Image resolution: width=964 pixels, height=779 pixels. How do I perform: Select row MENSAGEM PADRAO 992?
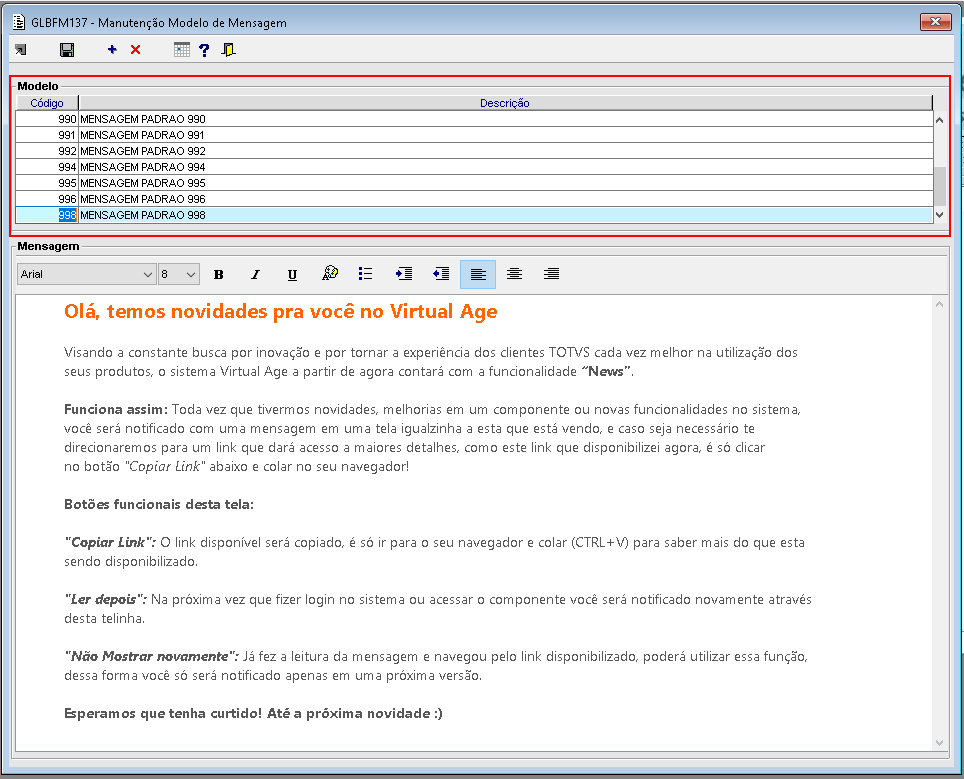coord(474,151)
